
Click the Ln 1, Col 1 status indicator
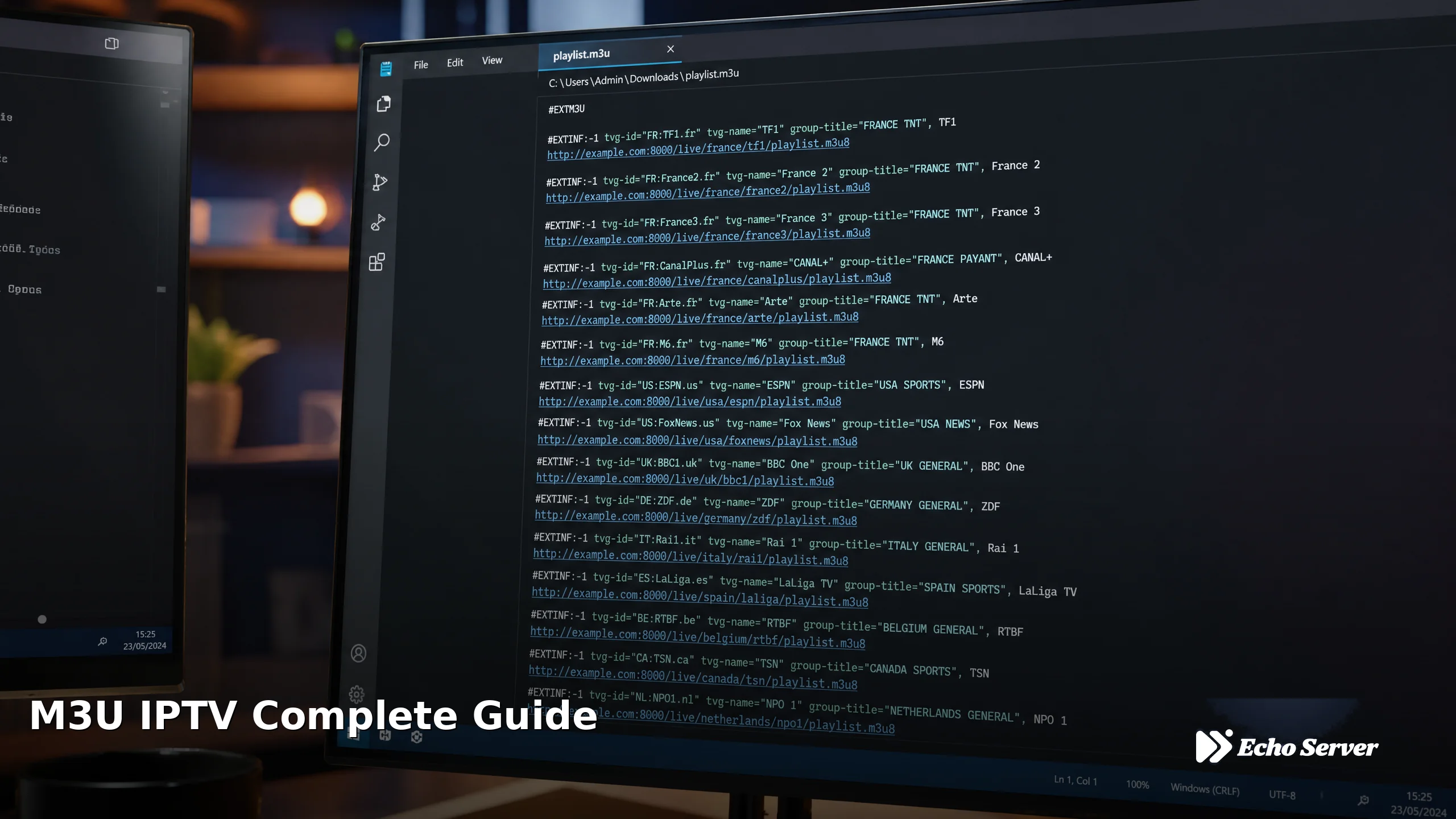coord(1075,780)
